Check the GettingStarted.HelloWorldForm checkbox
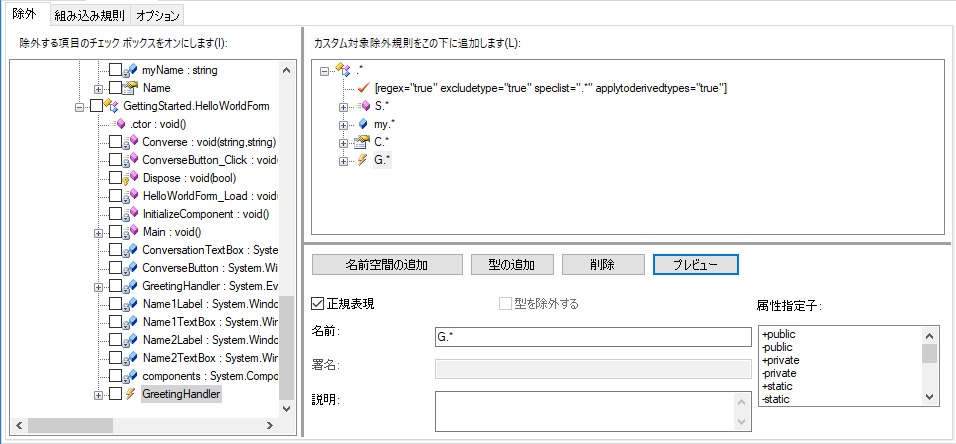The image size is (956, 444). point(96,106)
